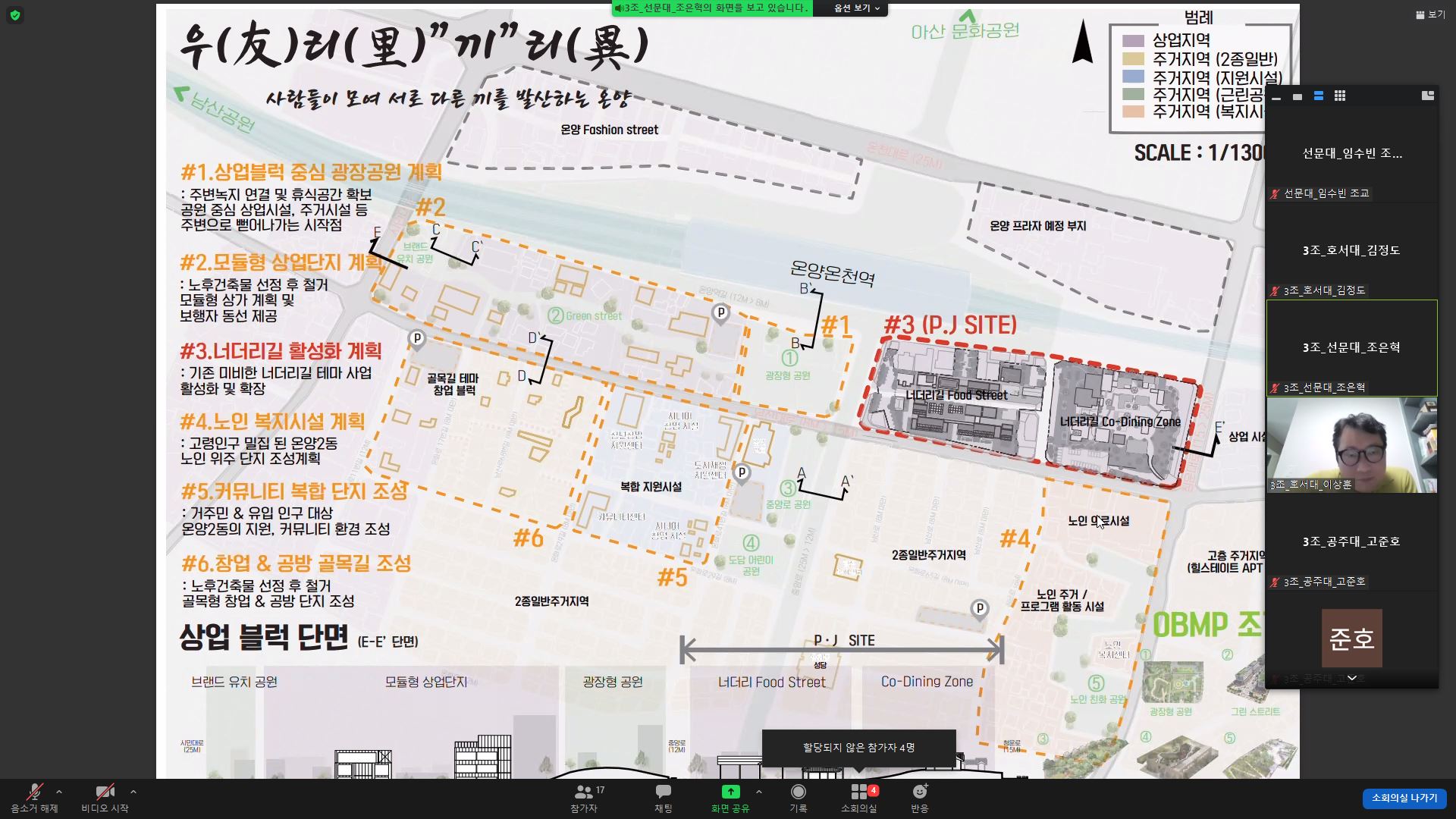This screenshot has width=1456, height=819.
Task: Show single active speaker thumbnail
Action: click(1298, 97)
